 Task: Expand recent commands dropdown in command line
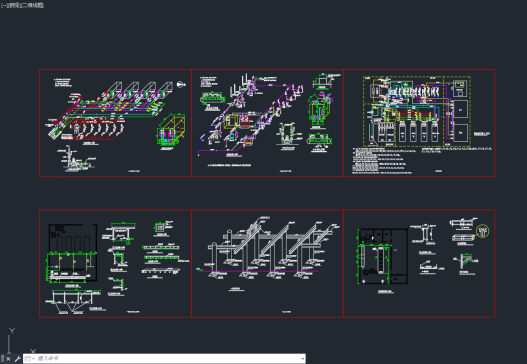(x=29, y=359)
